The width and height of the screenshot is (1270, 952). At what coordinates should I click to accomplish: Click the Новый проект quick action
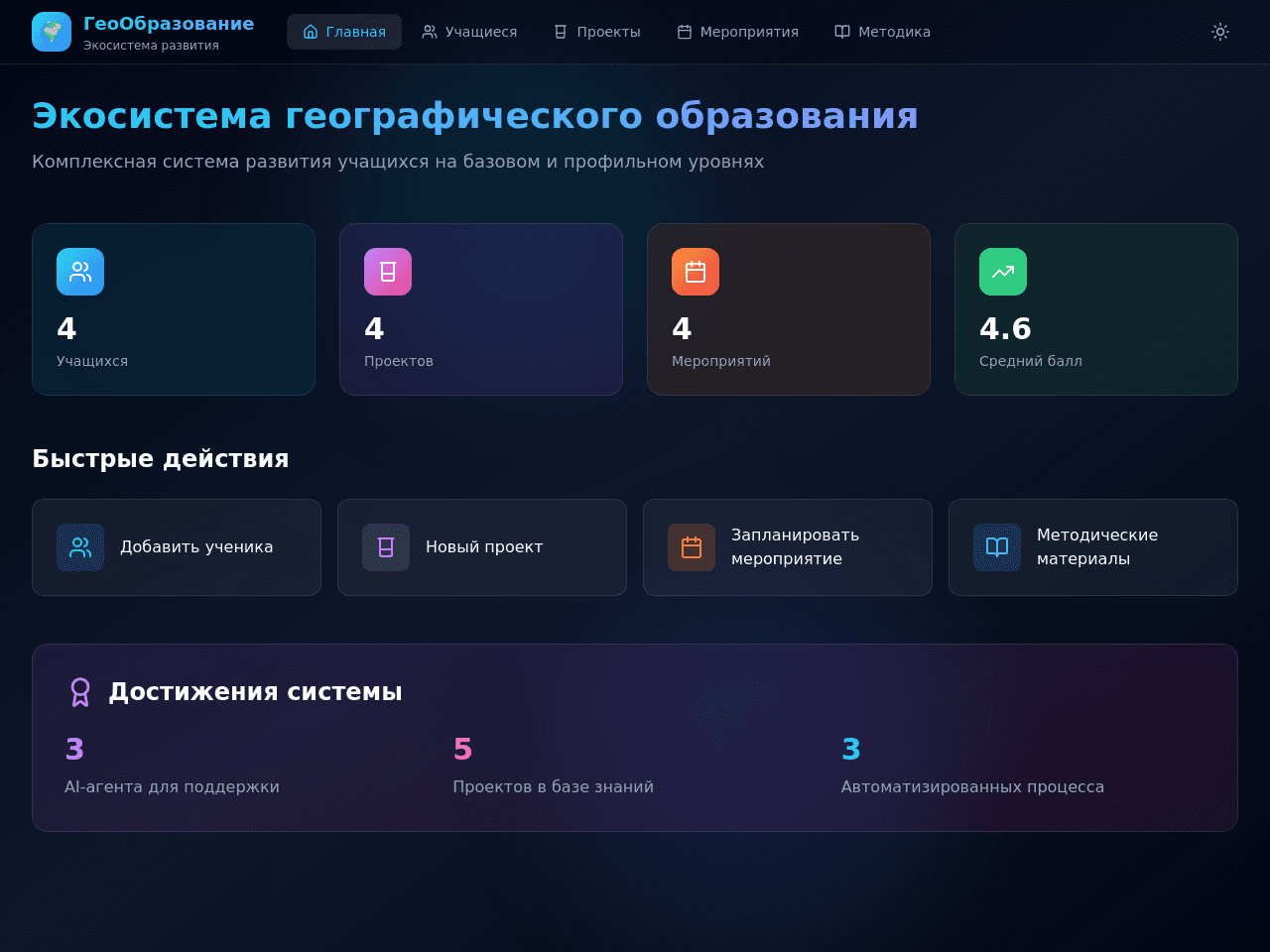pos(482,547)
